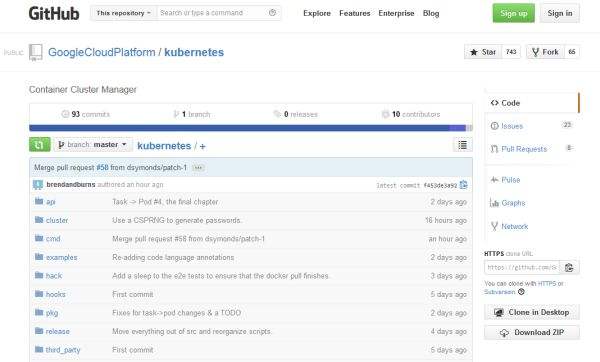Screen dimensions: 600x362
Task: View the 0 releases link
Action: (x=295, y=114)
